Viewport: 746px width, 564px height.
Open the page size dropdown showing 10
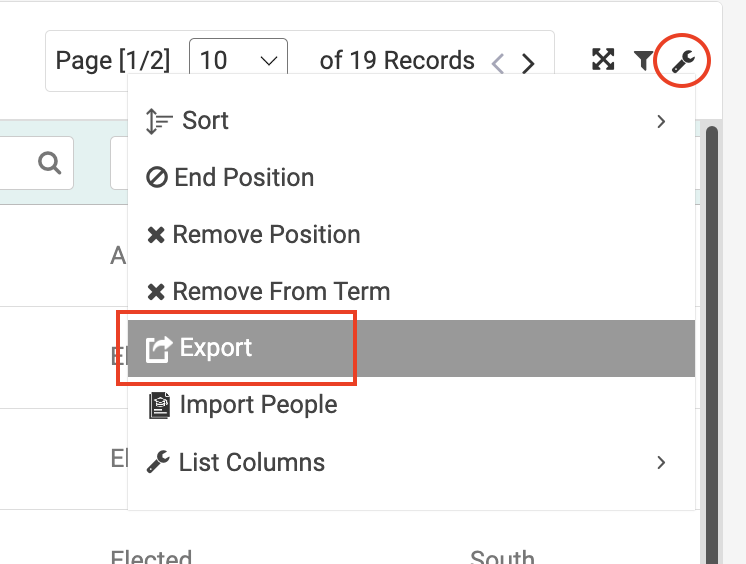point(238,59)
